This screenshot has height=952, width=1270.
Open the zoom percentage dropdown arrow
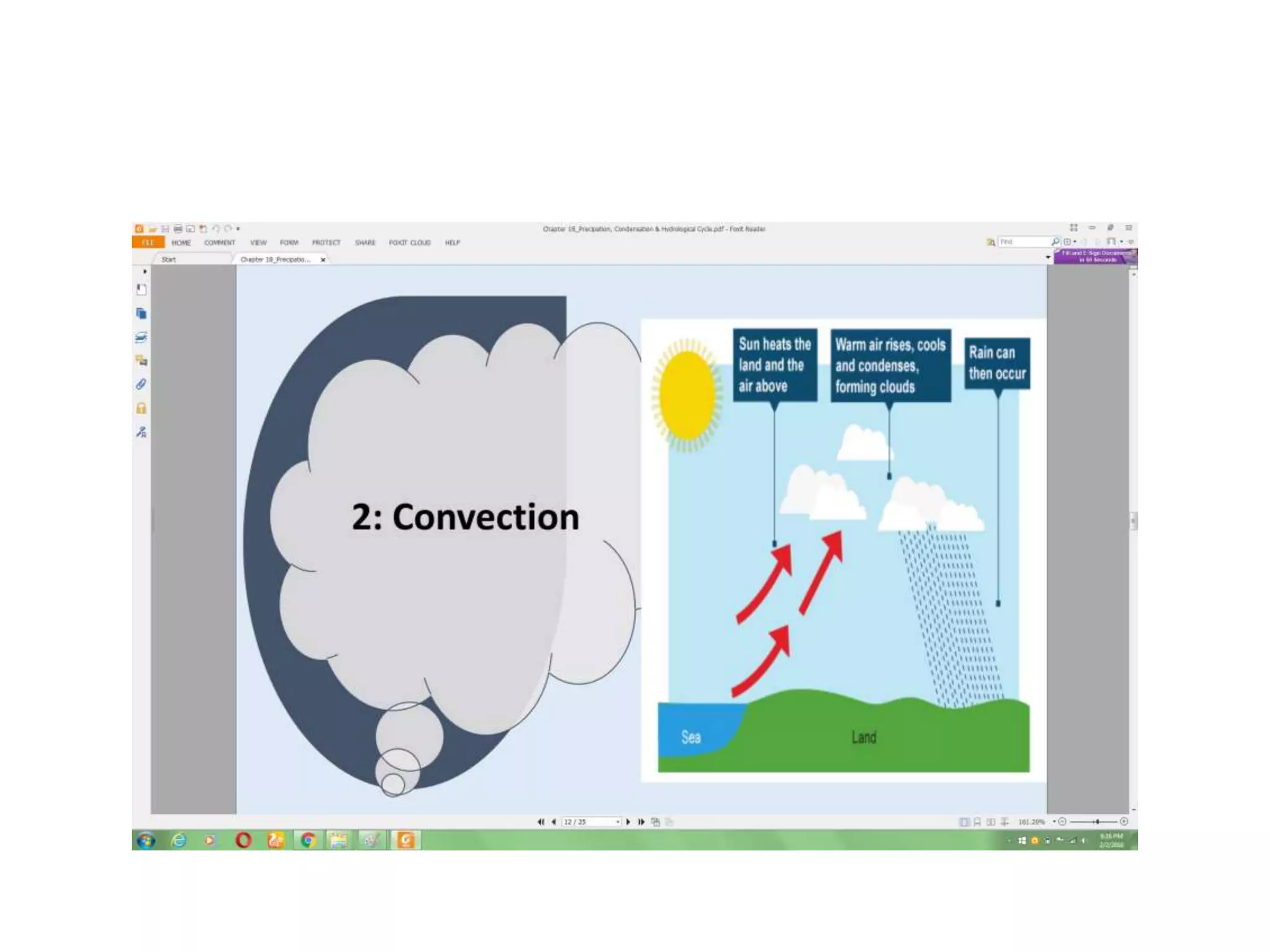pos(1054,822)
